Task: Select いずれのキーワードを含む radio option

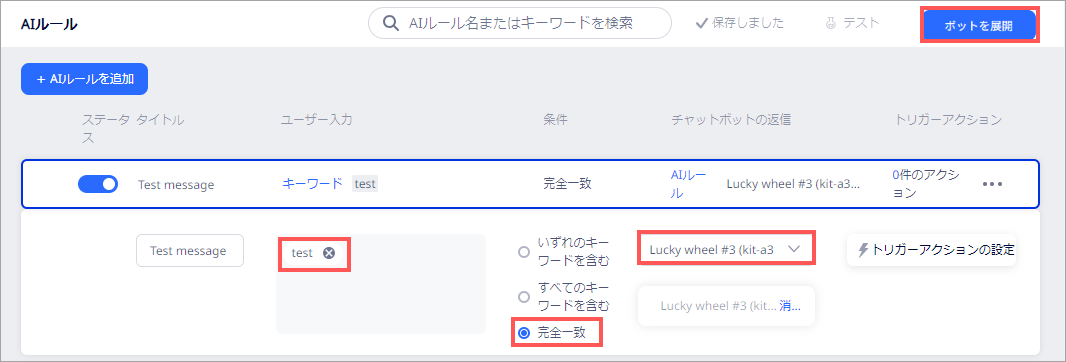Action: point(523,252)
